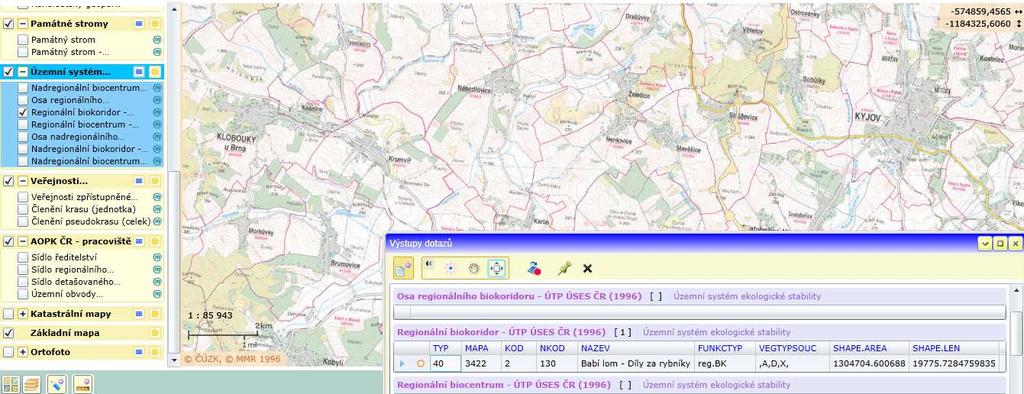The image size is (1024, 394).
Task: Collapse the Veřejnosti group
Action: click(23, 181)
